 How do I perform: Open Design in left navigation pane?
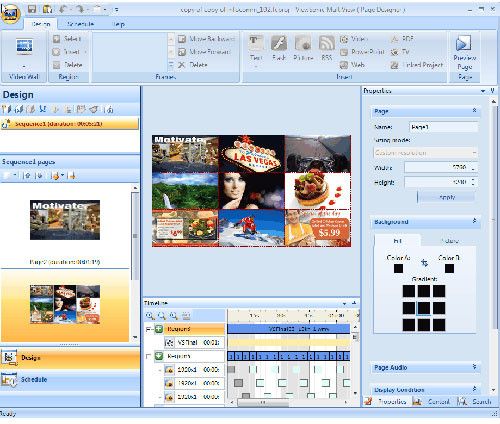click(70, 358)
